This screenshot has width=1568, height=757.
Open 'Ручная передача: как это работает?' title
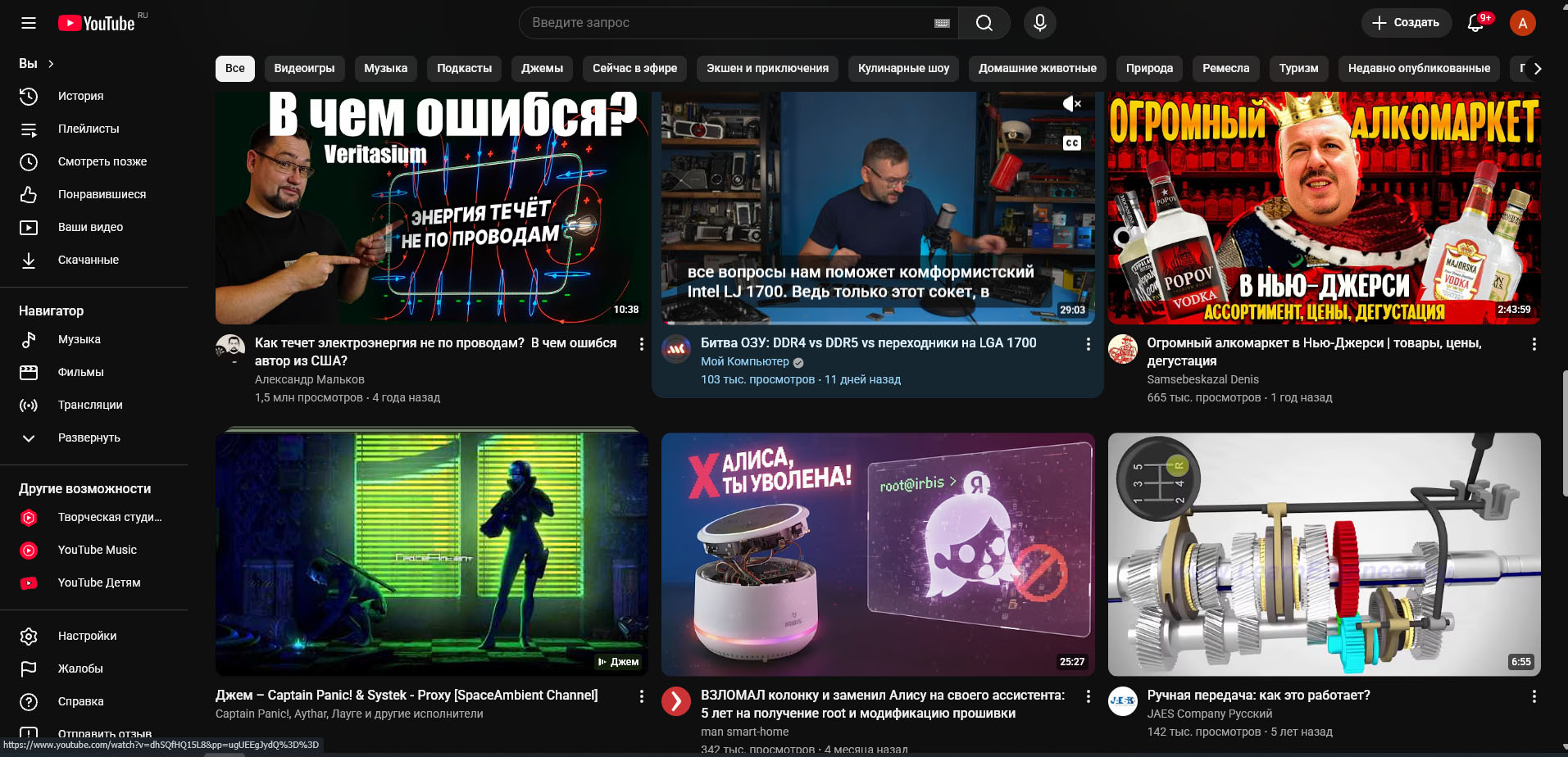[x=1258, y=695]
